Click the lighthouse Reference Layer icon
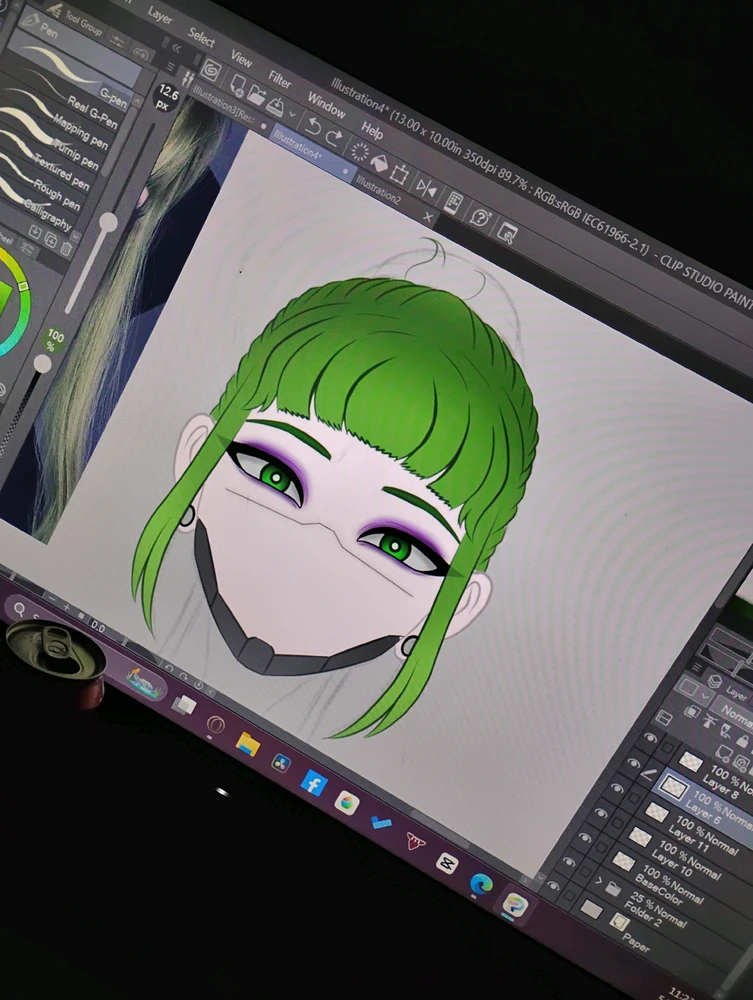The width and height of the screenshot is (753, 1000). (710, 720)
